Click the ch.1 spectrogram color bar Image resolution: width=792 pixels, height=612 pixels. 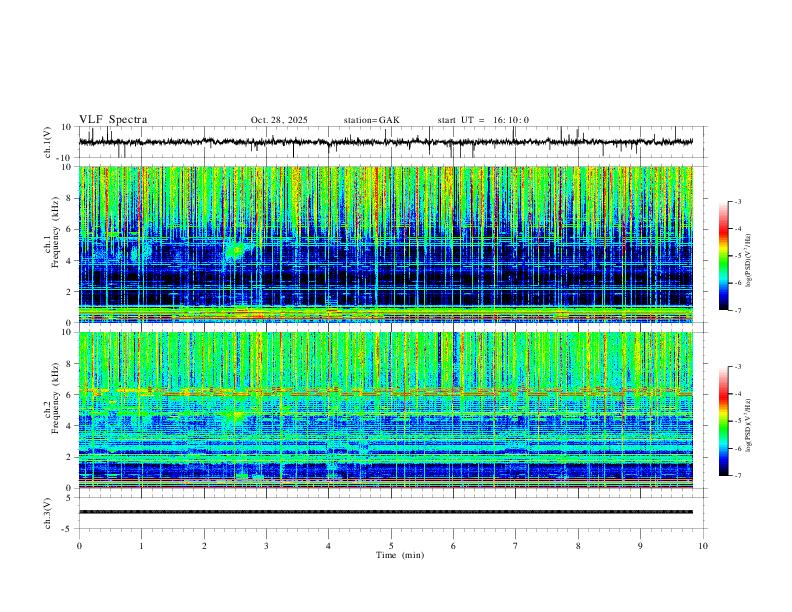tap(723, 256)
